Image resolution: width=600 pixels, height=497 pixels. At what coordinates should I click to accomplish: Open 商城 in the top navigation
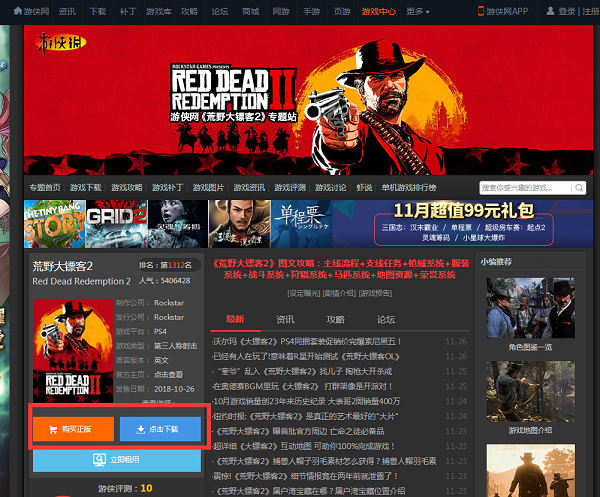(251, 11)
